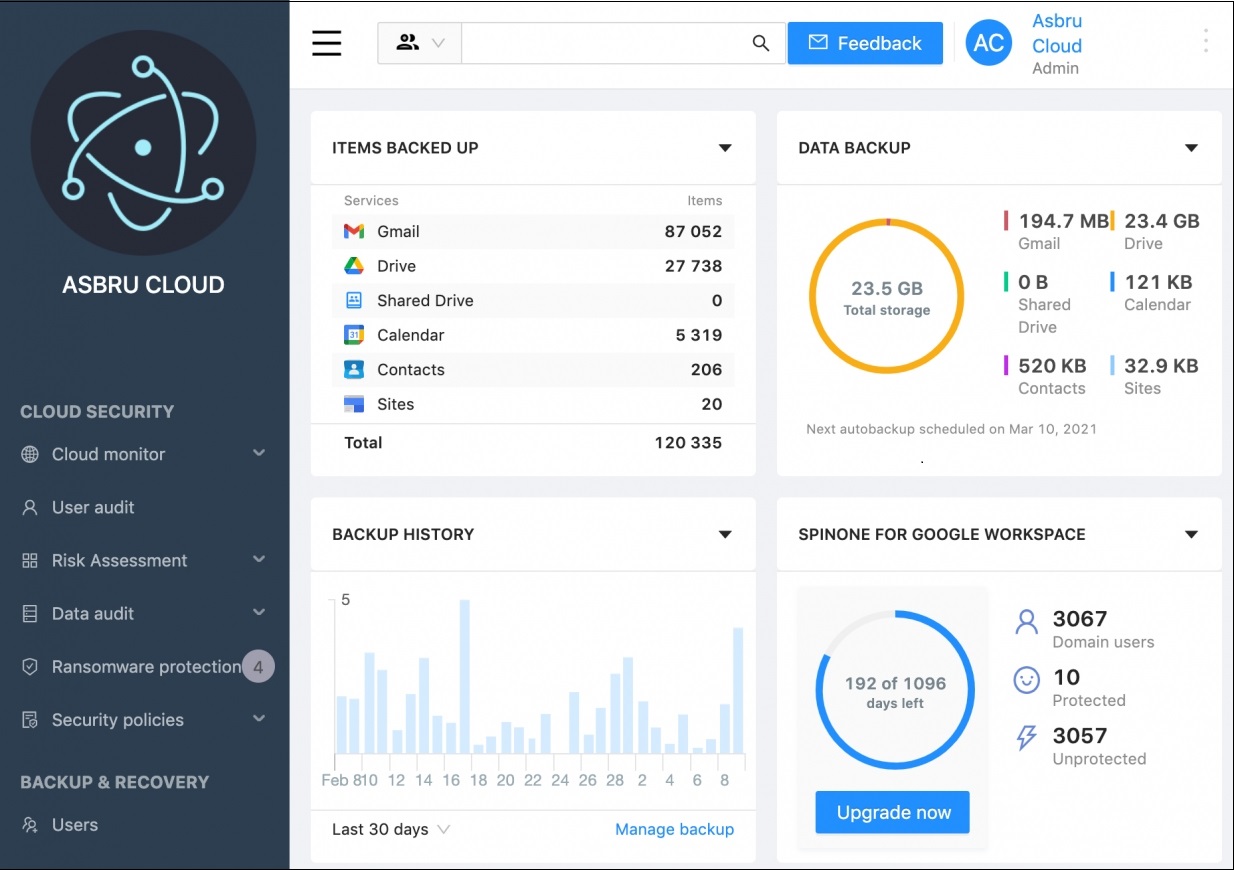Open the hamburger navigation menu
1234x870 pixels.
326,43
